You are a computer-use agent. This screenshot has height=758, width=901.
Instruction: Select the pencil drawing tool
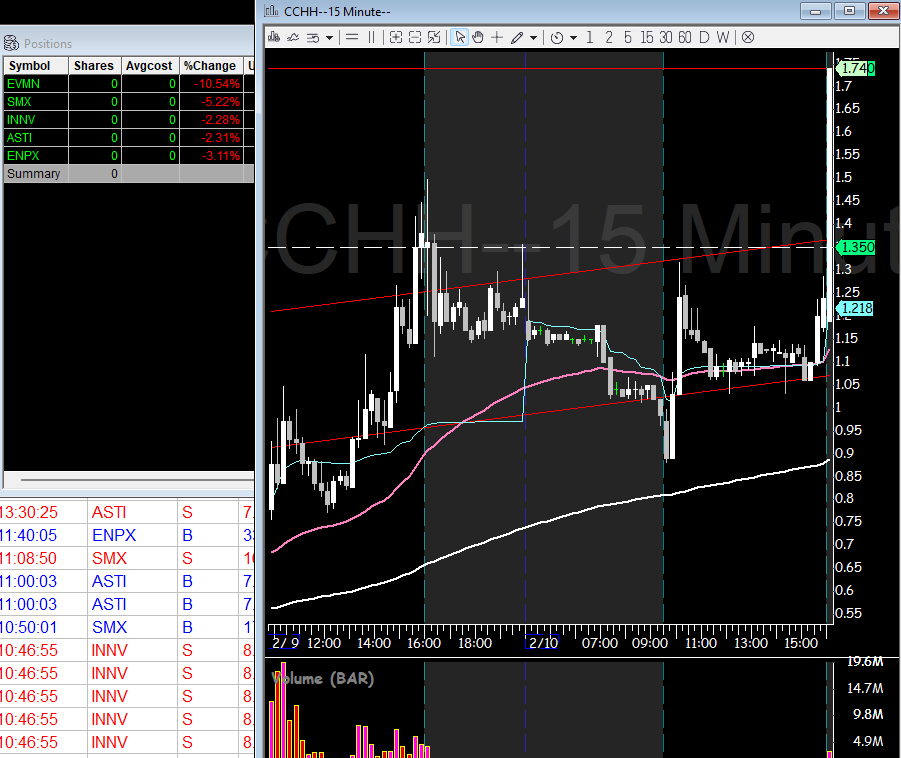coord(517,37)
